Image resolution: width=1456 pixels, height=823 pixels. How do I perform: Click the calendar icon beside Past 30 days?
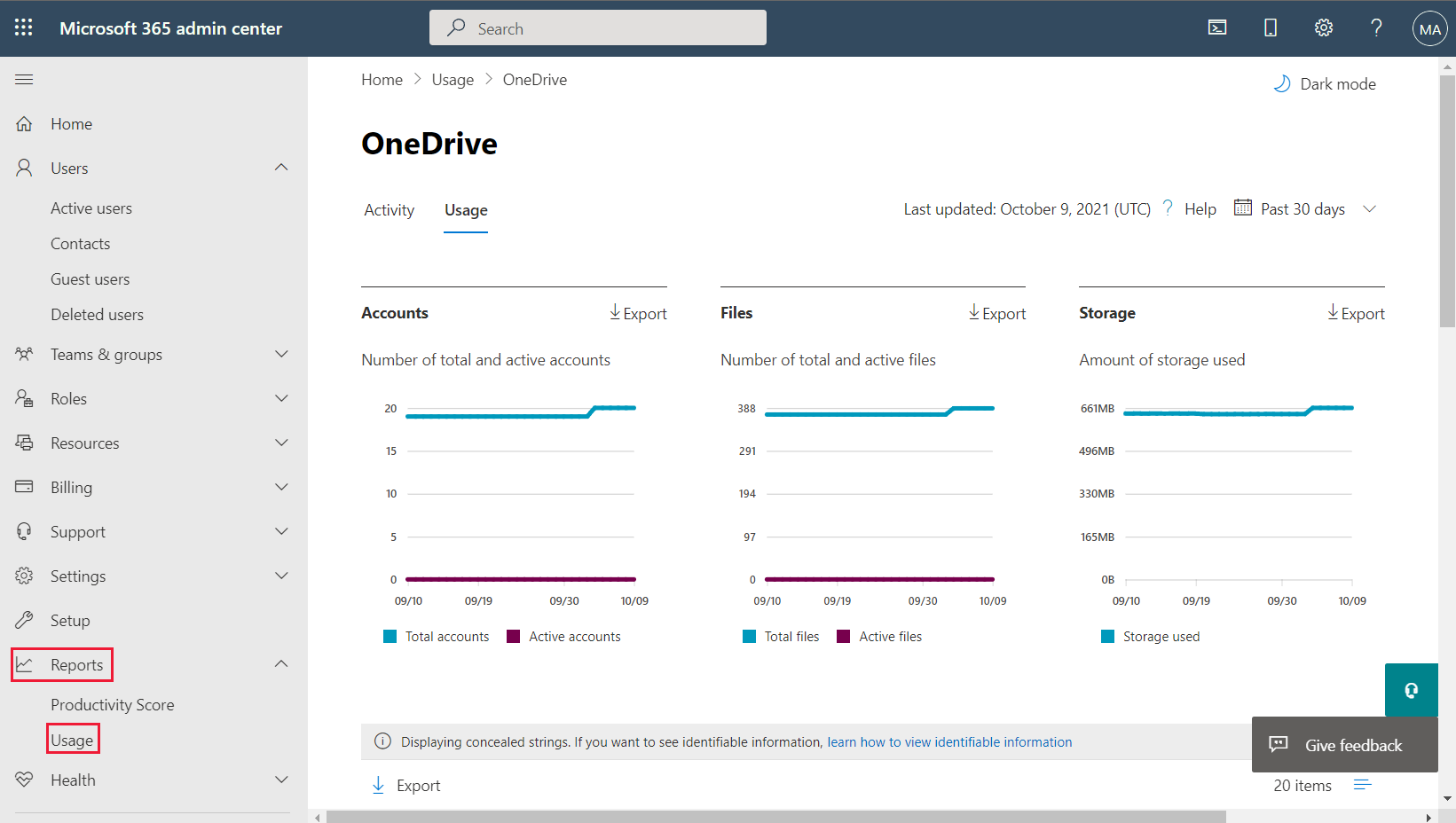[1243, 208]
